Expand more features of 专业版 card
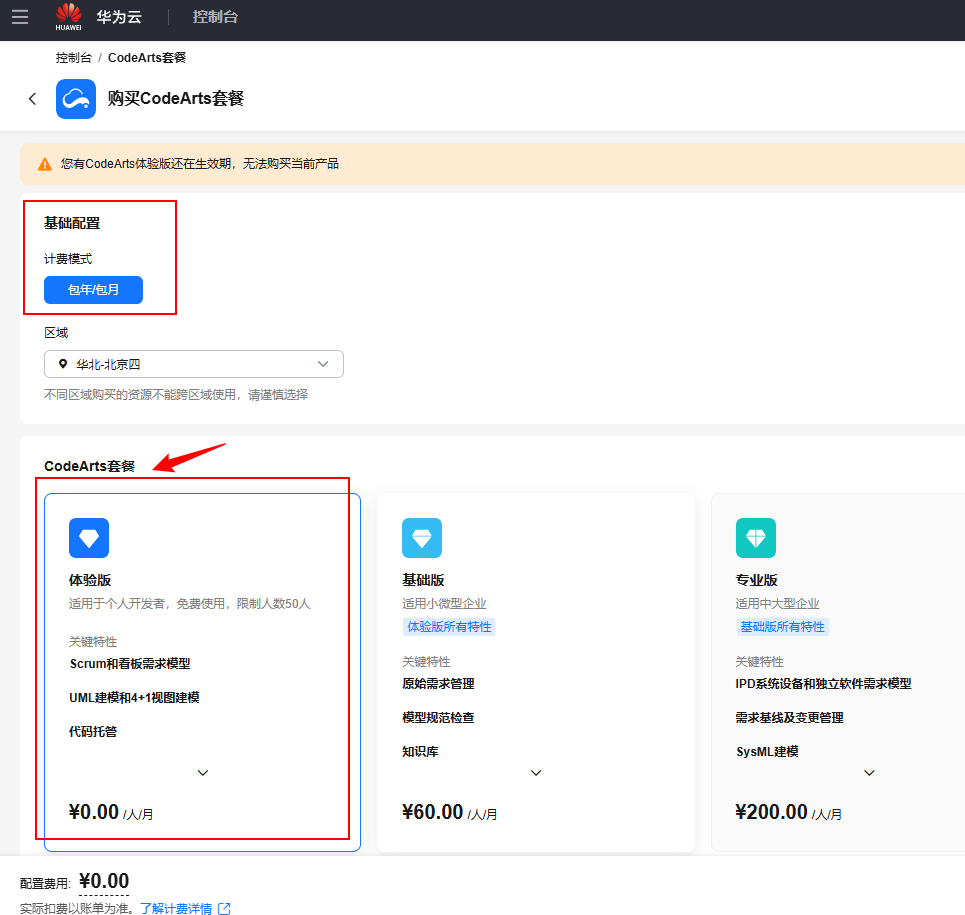Viewport: 965px width, 915px height. point(869,773)
